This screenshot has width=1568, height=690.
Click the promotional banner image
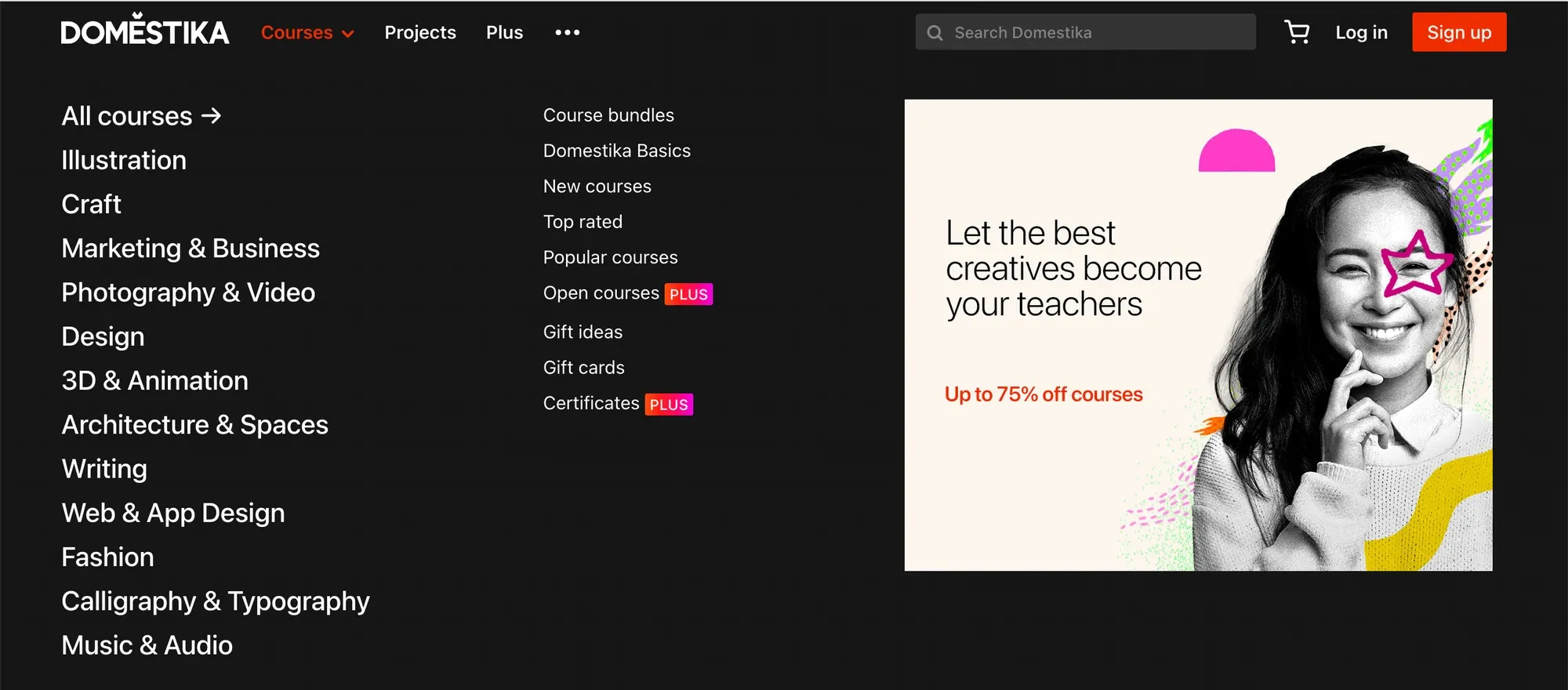[x=1198, y=335]
